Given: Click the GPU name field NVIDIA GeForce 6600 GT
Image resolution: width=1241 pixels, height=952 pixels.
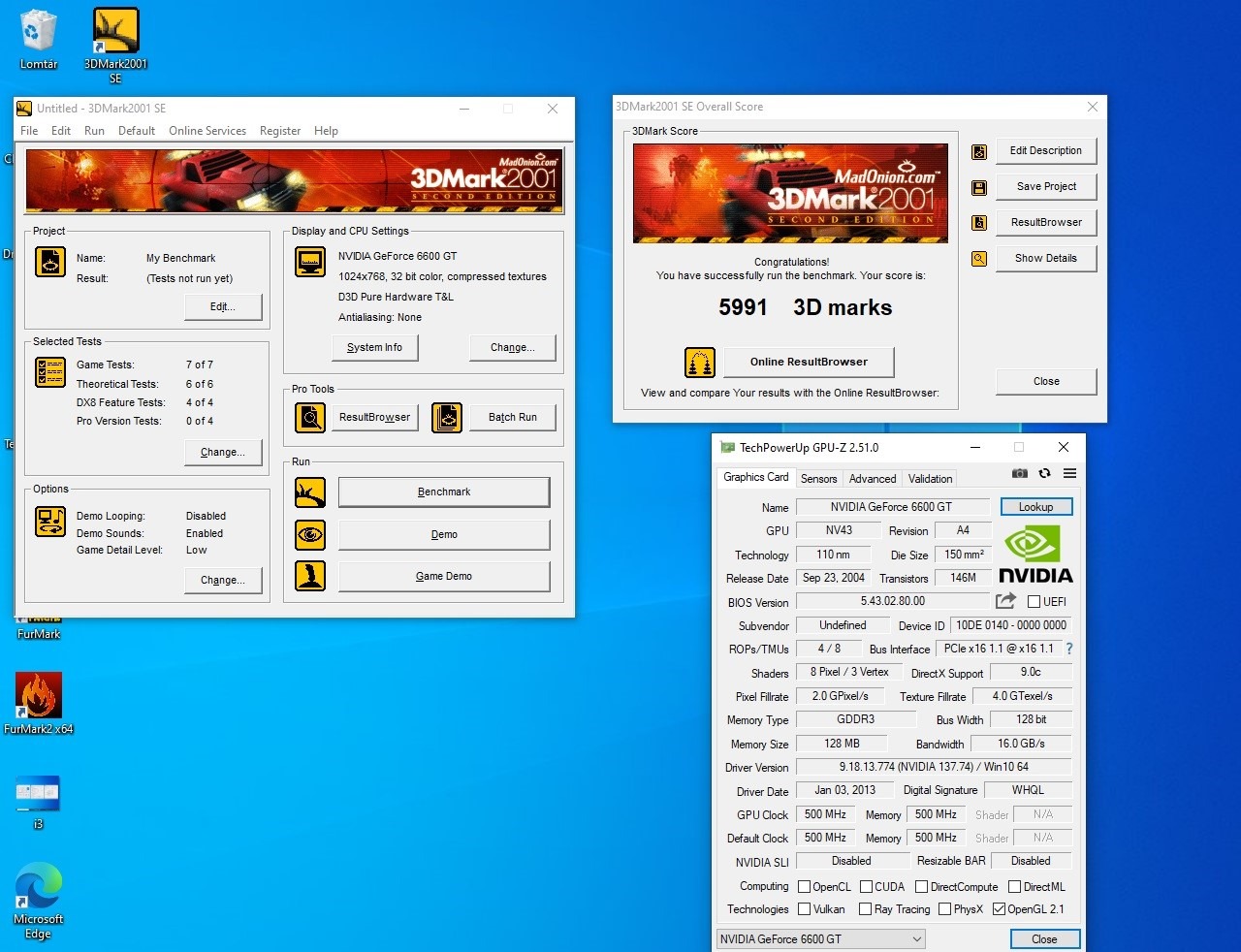Looking at the screenshot, I should coord(892,507).
